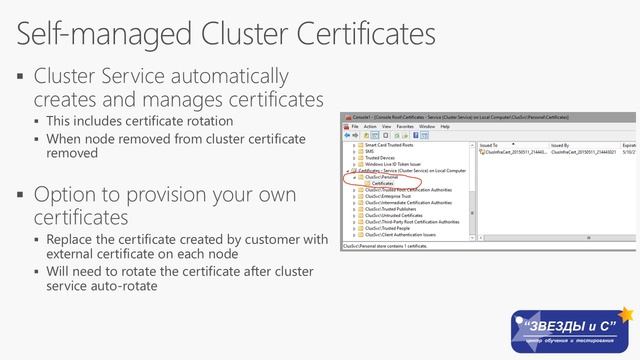Click the Console1 window title bar
Screen dimensions: 640x360
tap(488, 117)
